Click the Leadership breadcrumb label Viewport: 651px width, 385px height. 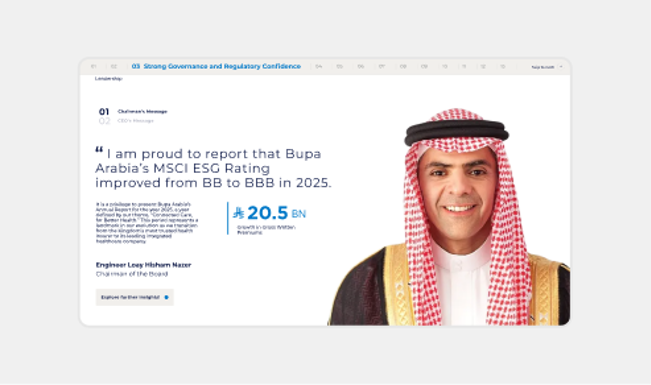tap(108, 78)
